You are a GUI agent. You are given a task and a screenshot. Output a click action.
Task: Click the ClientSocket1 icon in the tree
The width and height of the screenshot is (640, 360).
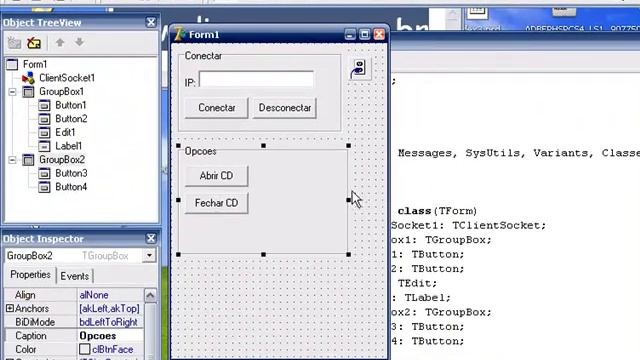pyautogui.click(x=28, y=78)
